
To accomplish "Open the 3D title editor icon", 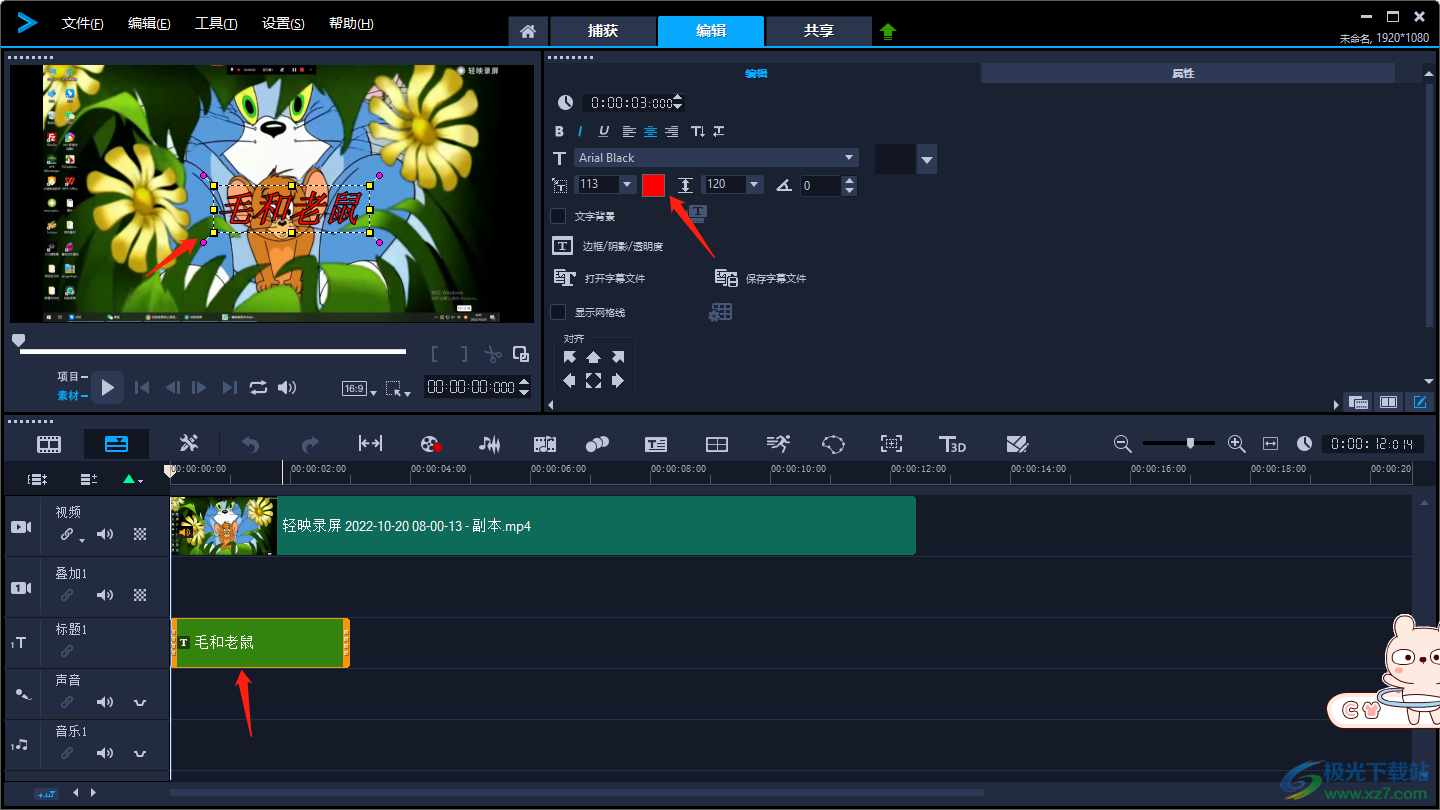I will click(952, 444).
